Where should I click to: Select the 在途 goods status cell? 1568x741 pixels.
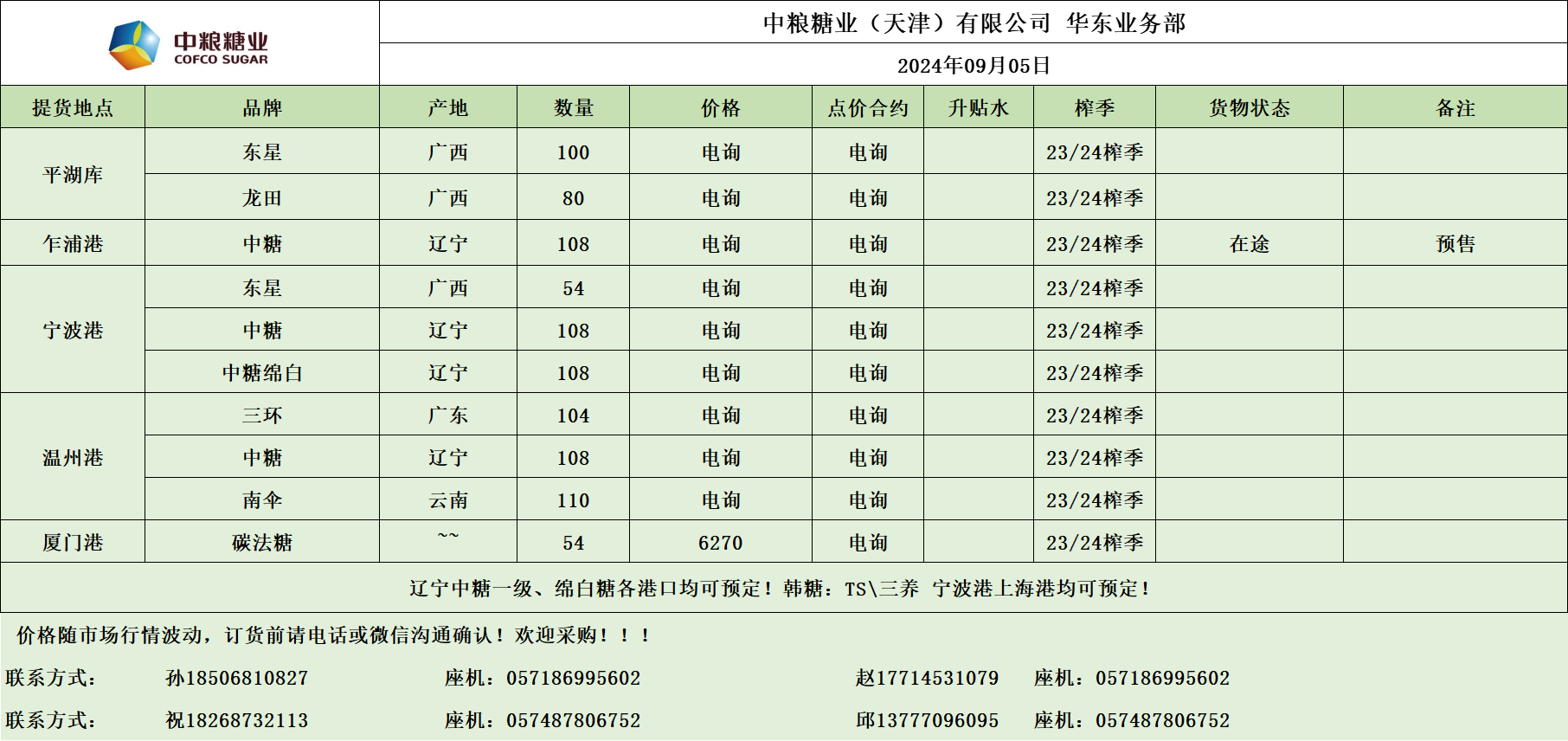(x=1250, y=244)
